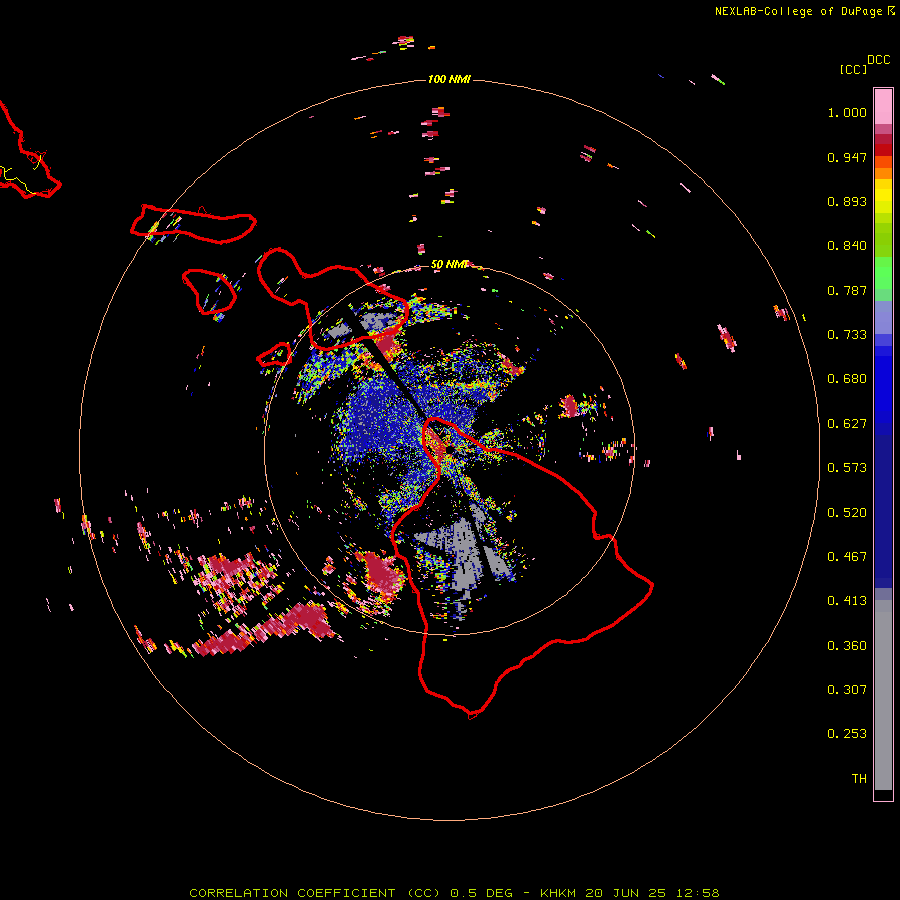The image size is (900, 900).
Task: Click the gray lower section of color bar
Action: [x=883, y=695]
